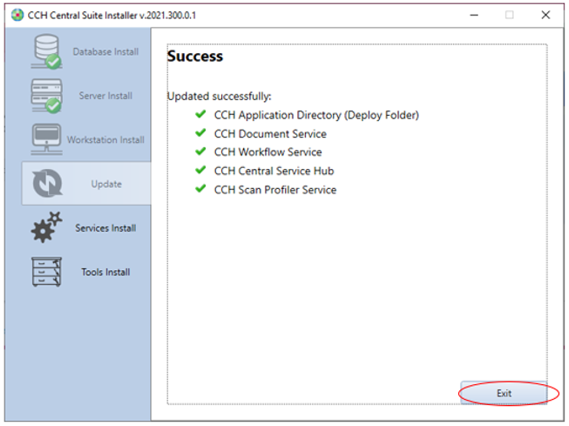
Task: Click the text CCH Document Service
Action: 270,134
